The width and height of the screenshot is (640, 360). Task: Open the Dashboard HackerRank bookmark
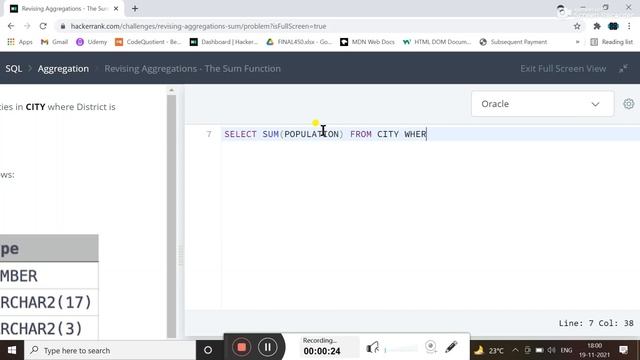click(224, 42)
